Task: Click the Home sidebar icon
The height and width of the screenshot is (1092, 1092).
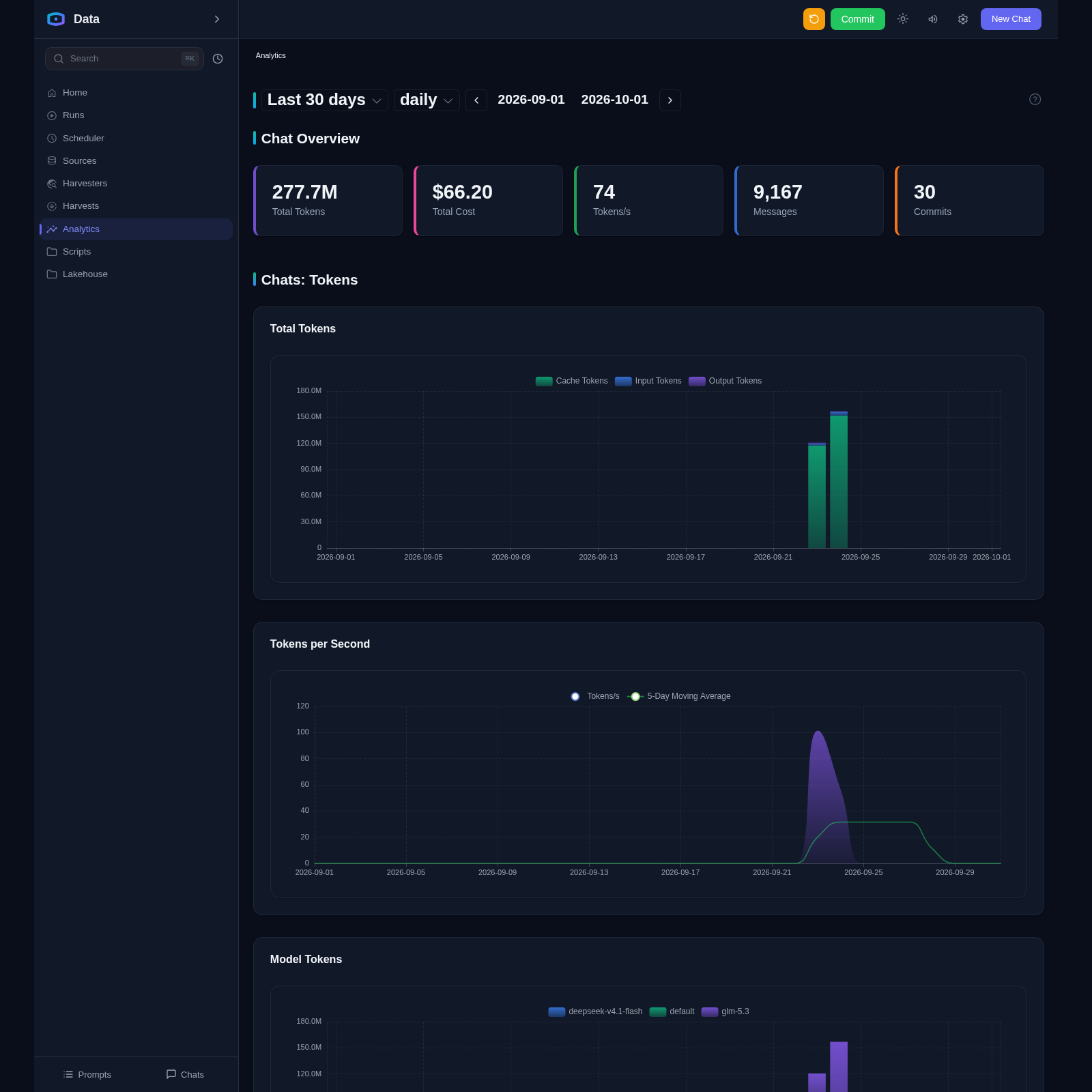Action: coord(52,93)
